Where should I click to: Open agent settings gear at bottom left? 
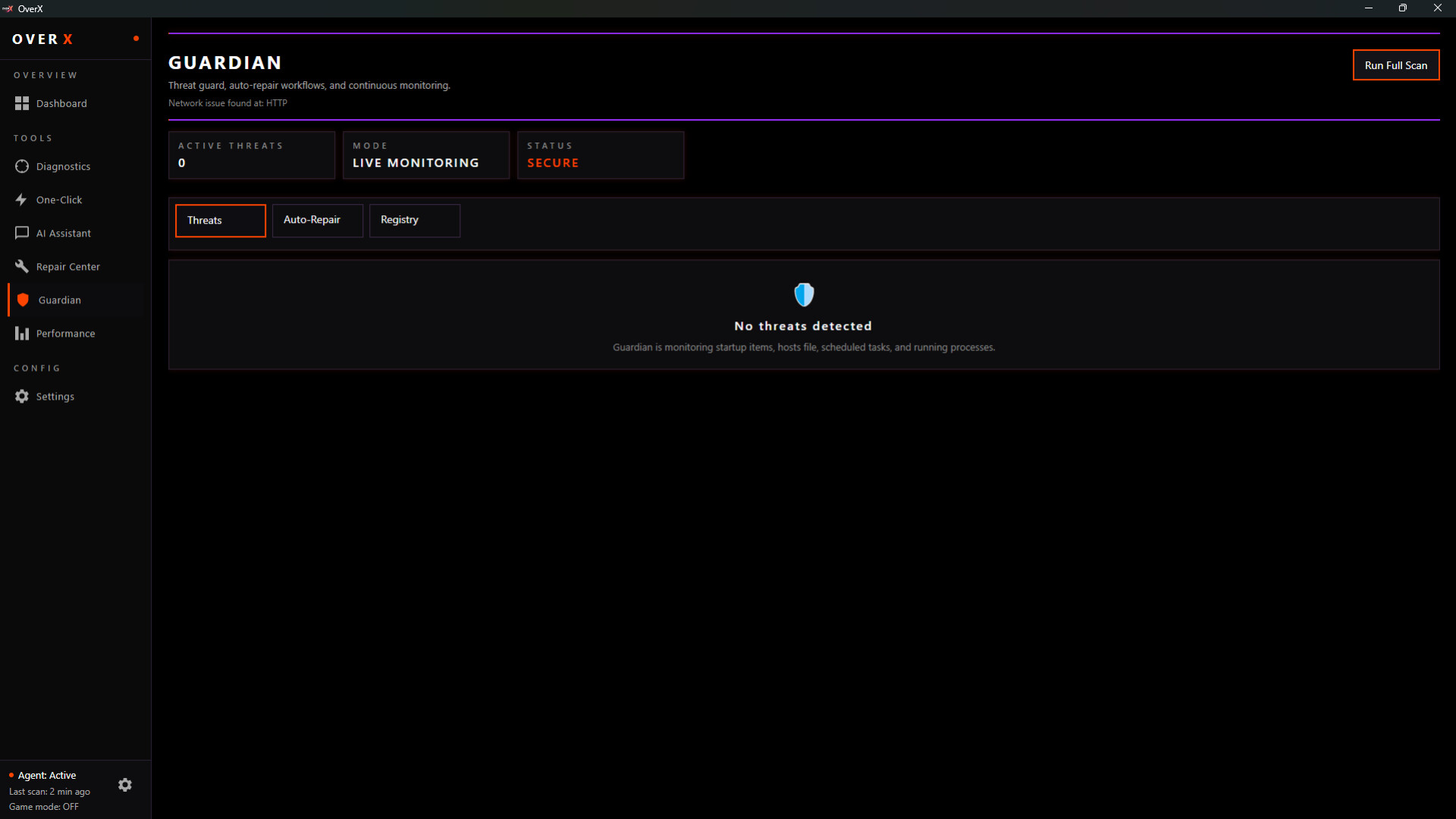[x=125, y=785]
